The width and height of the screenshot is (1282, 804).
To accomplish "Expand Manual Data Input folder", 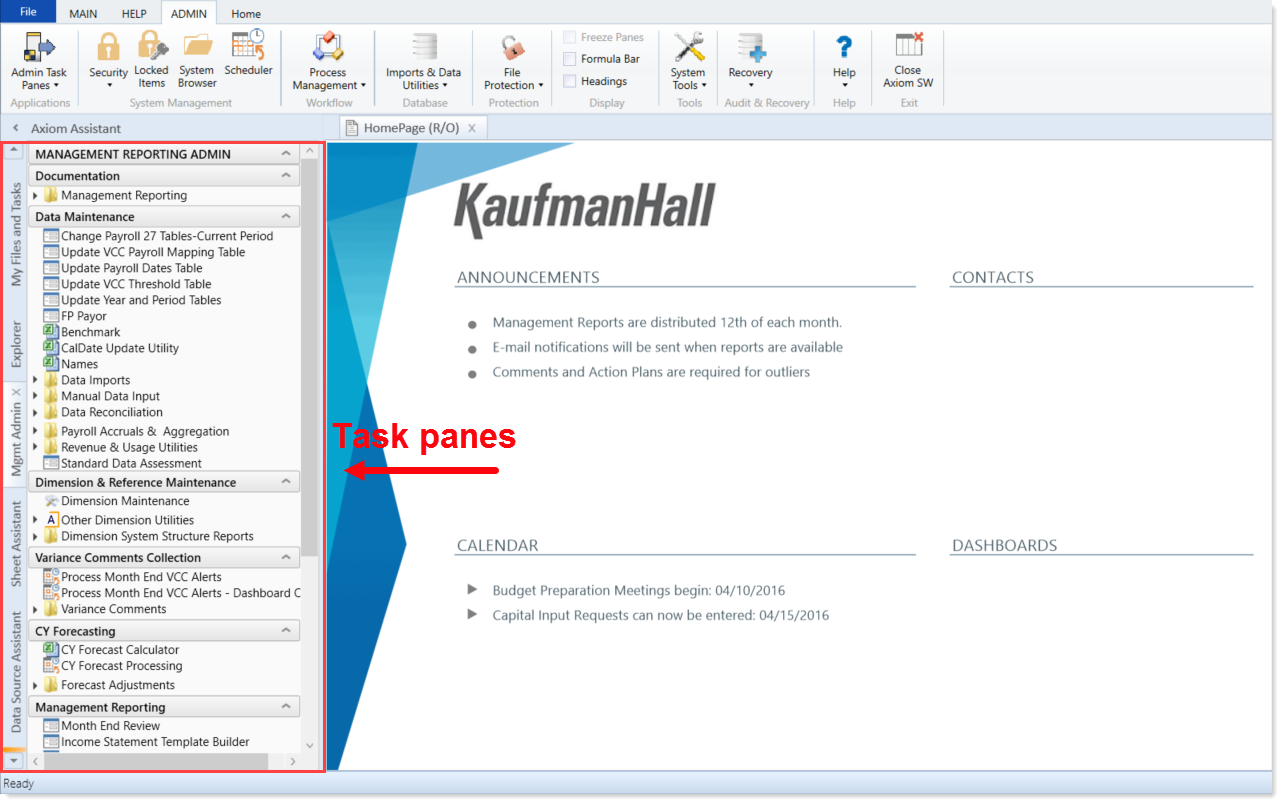I will tap(35, 396).
